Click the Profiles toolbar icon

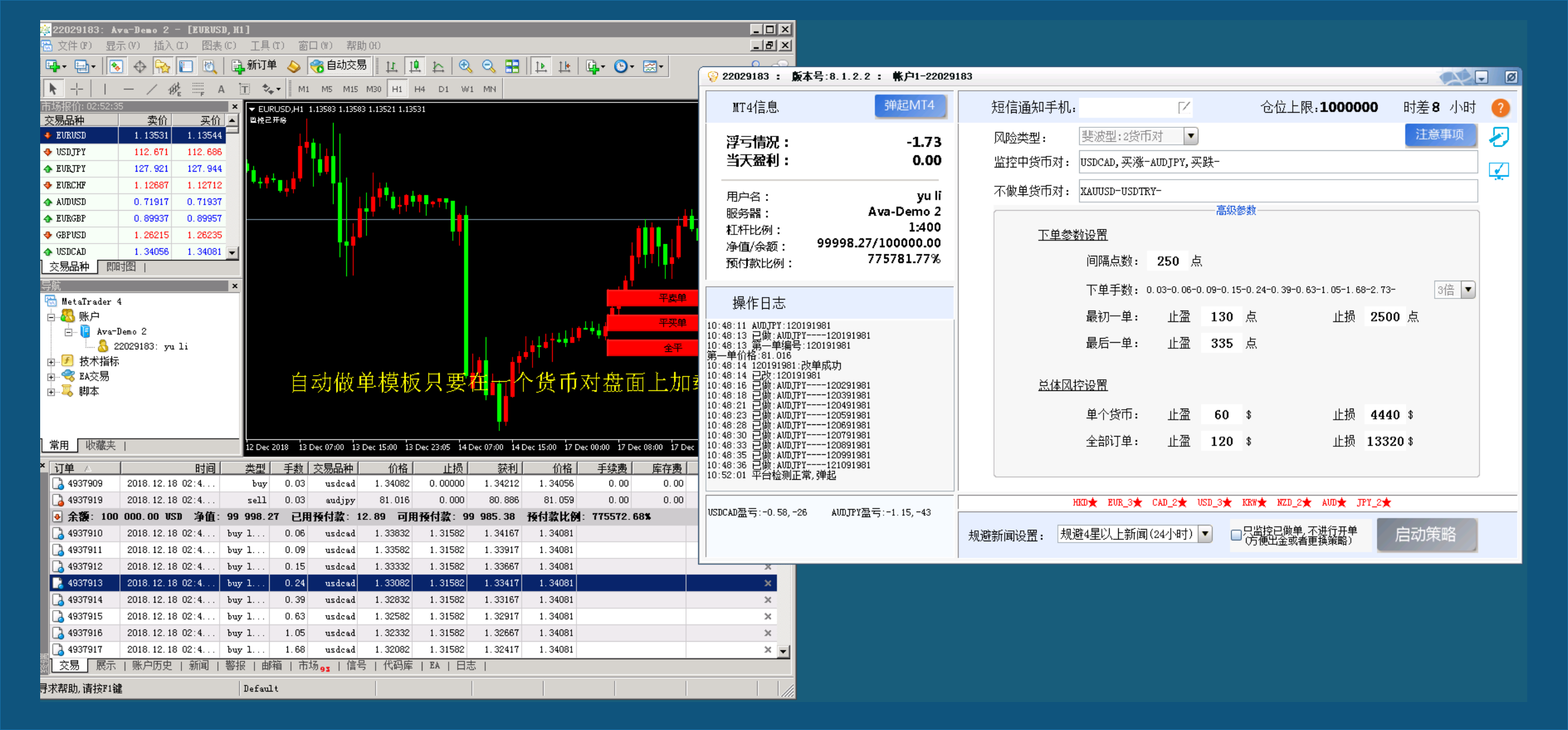[85, 66]
